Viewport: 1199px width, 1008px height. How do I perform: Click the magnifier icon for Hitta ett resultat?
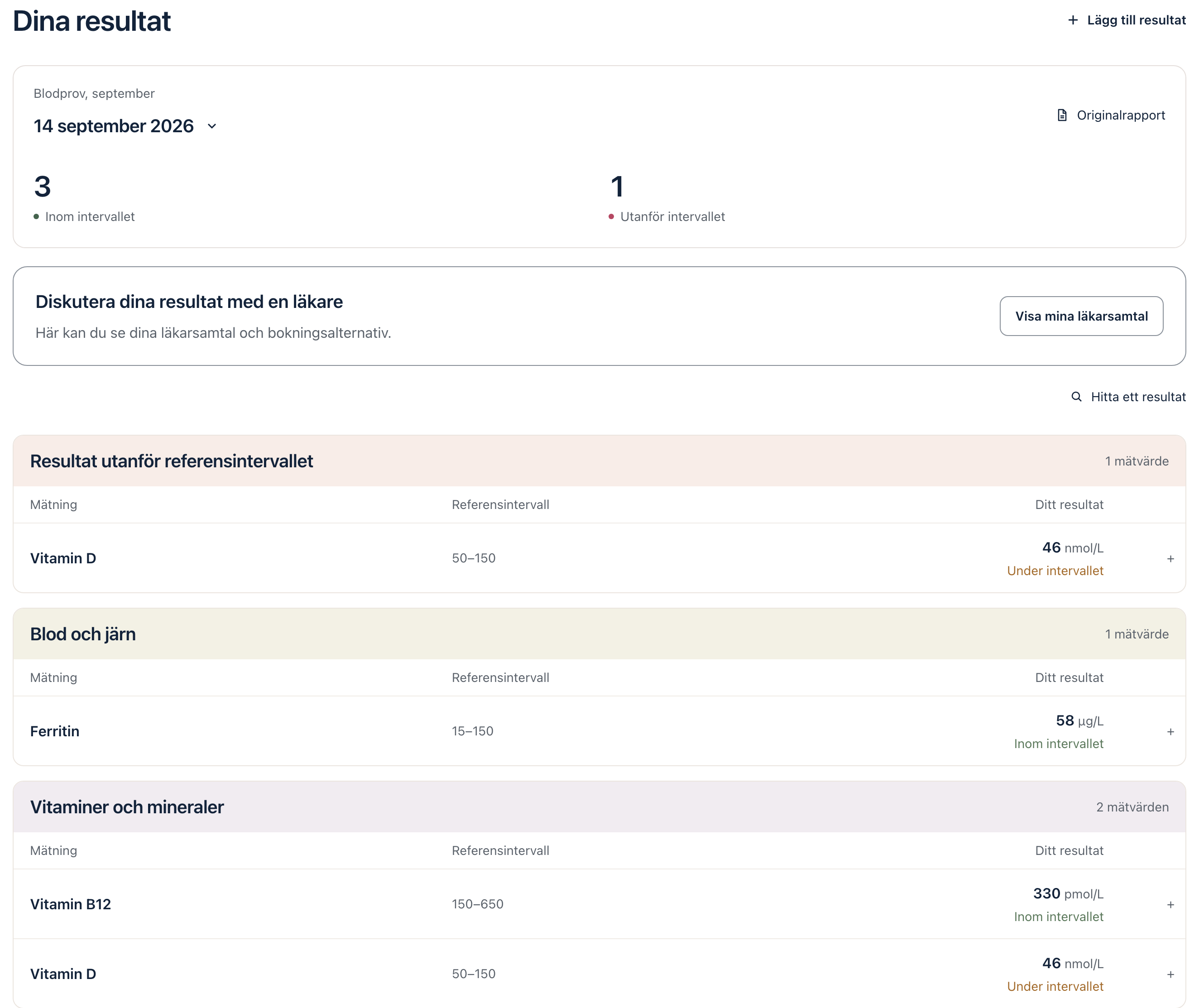point(1076,397)
